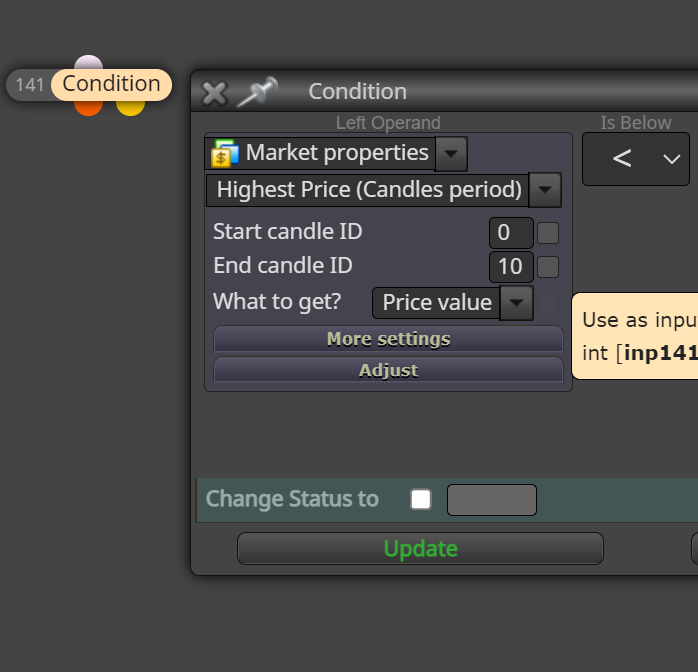
Task: Click the Market properties money icon
Action: [x=225, y=153]
